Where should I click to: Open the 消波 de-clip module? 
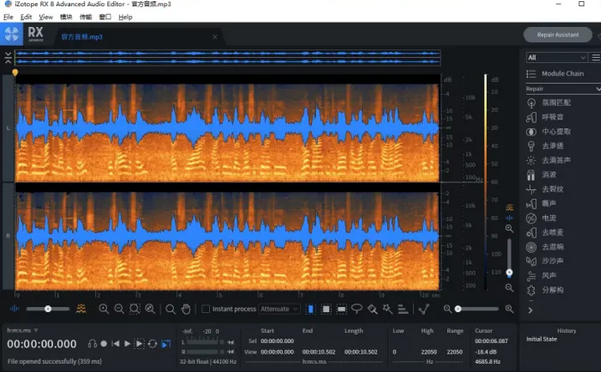[541, 175]
